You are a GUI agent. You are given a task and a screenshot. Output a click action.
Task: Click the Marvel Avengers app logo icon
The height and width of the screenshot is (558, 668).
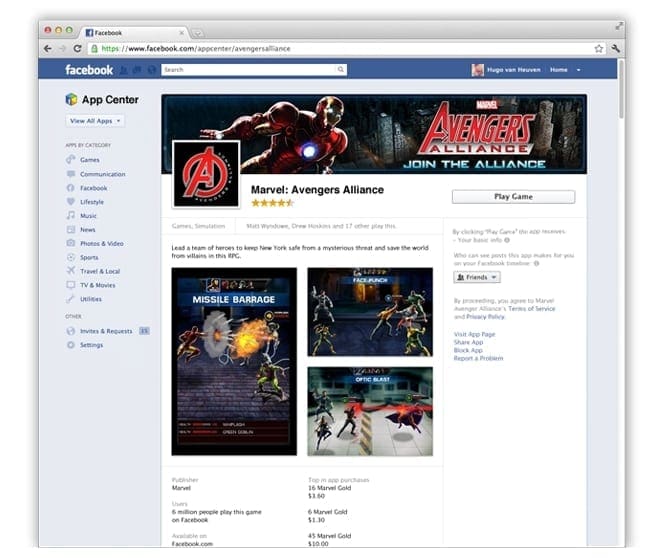[206, 175]
